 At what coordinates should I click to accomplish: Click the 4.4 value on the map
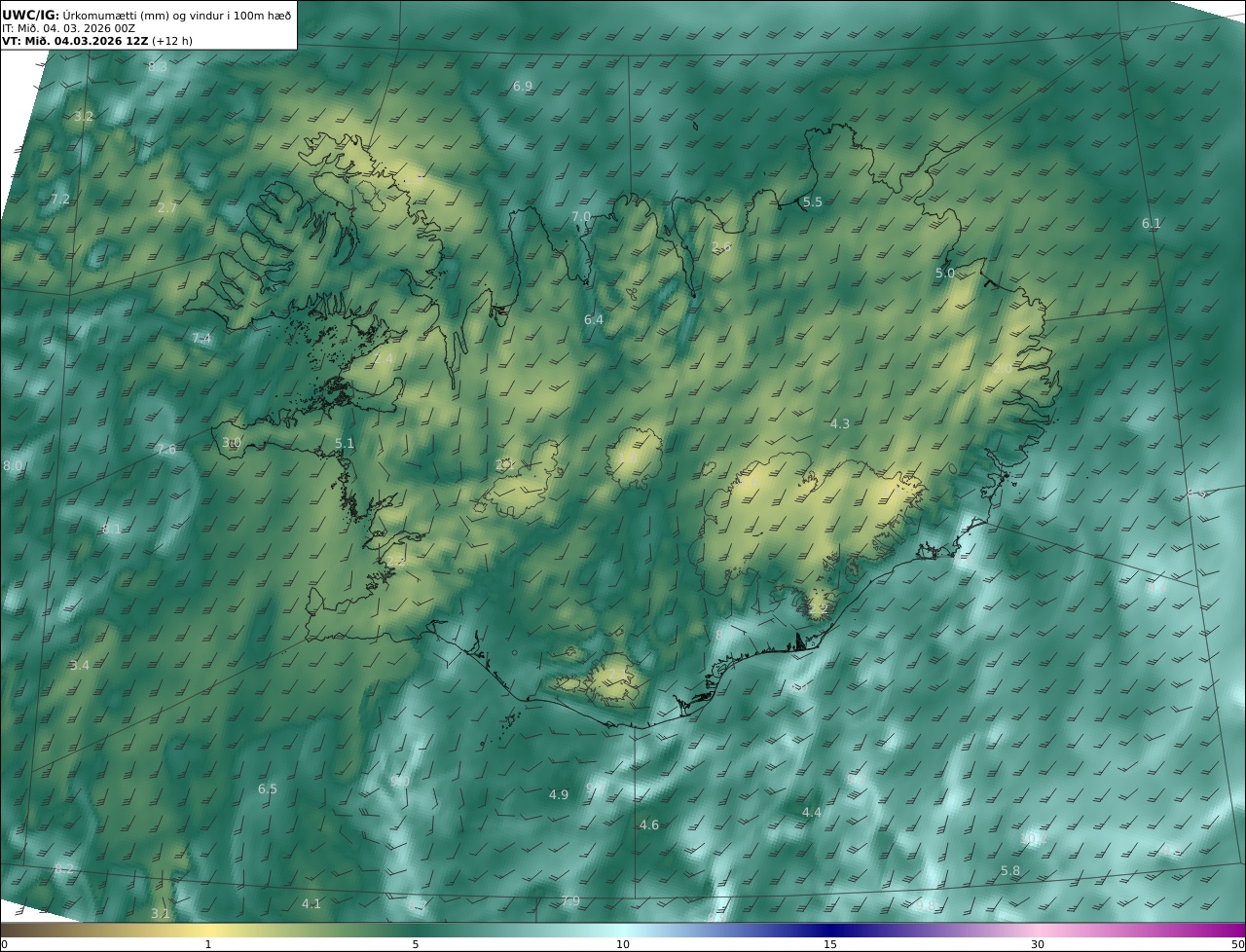(812, 813)
